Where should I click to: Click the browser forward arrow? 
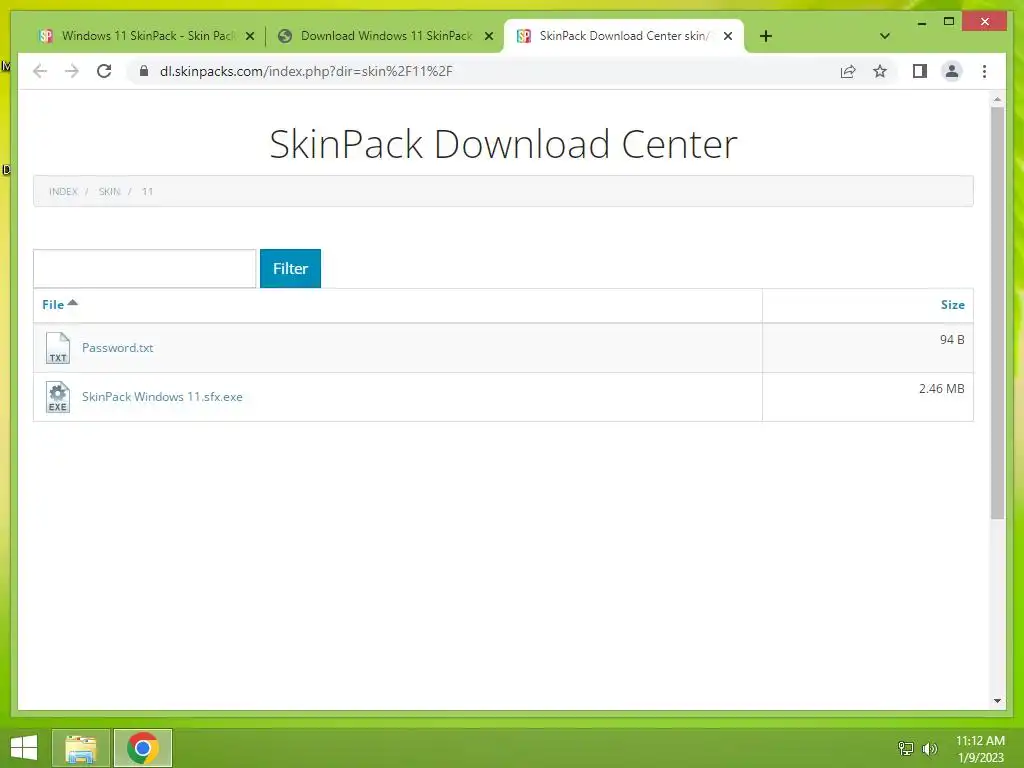[x=72, y=71]
